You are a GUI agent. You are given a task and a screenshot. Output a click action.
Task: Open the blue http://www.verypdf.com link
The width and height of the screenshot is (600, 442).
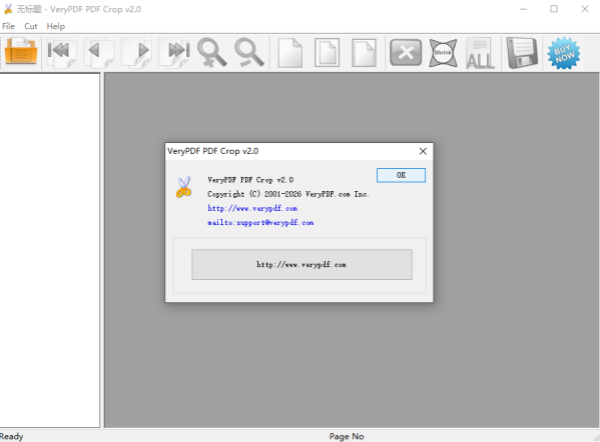click(253, 208)
